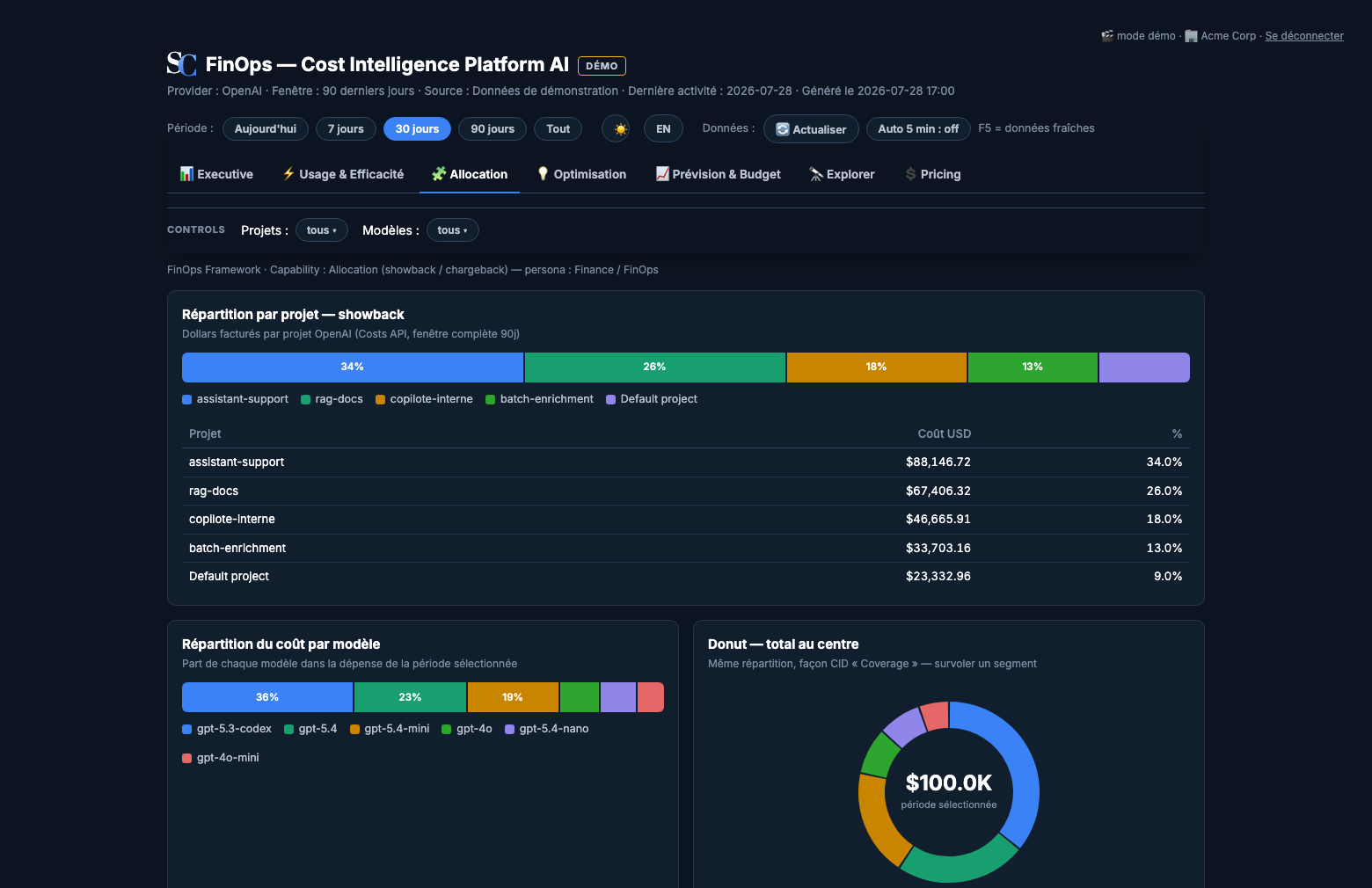
Task: Click the copilote-interne table row
Action: pos(686,520)
